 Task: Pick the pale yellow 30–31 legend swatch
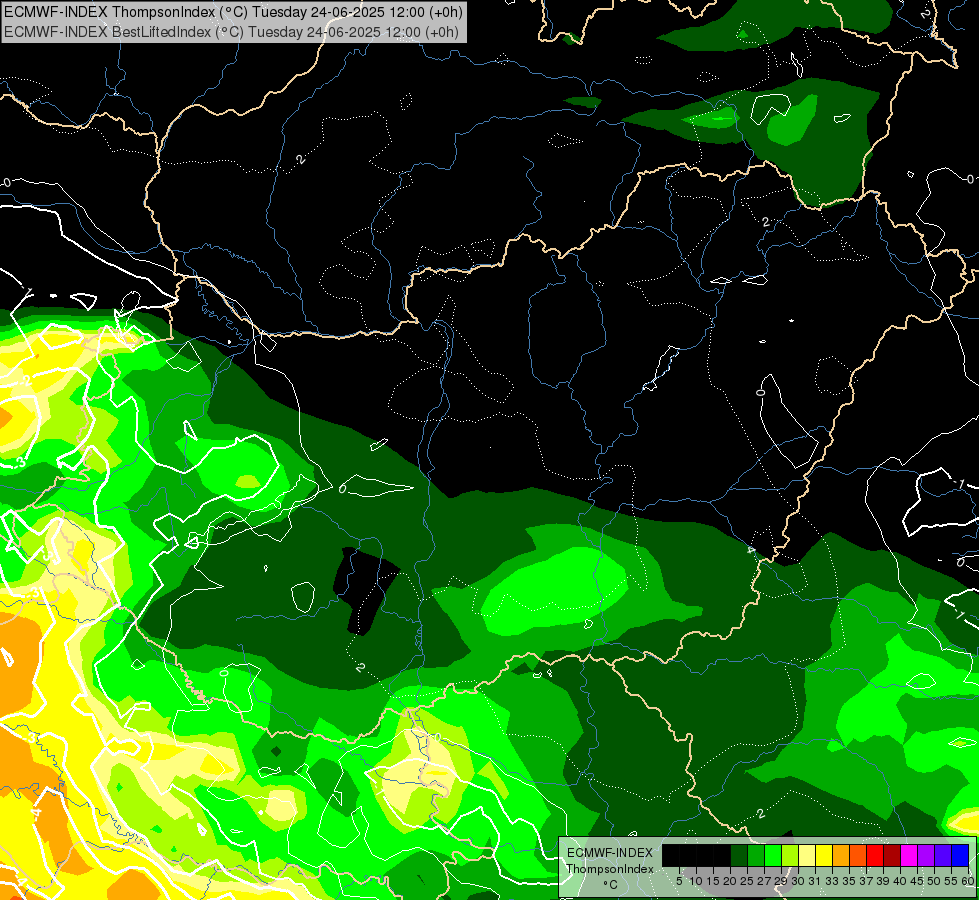point(807,855)
